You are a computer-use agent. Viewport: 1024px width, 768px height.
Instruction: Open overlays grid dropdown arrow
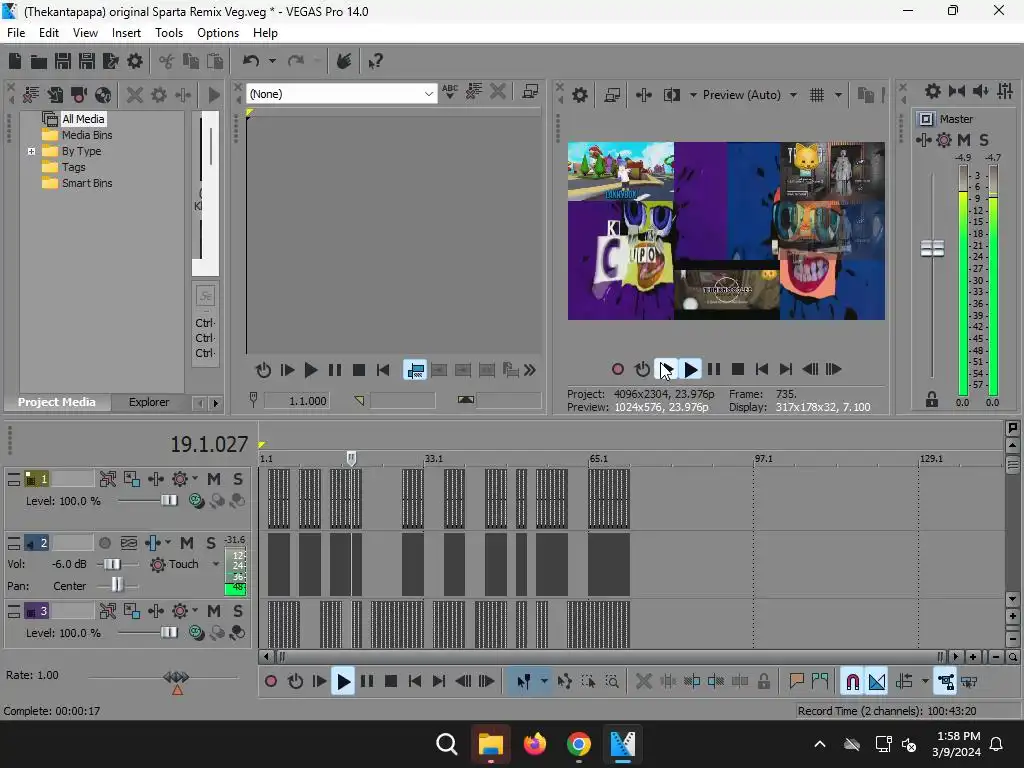point(838,95)
